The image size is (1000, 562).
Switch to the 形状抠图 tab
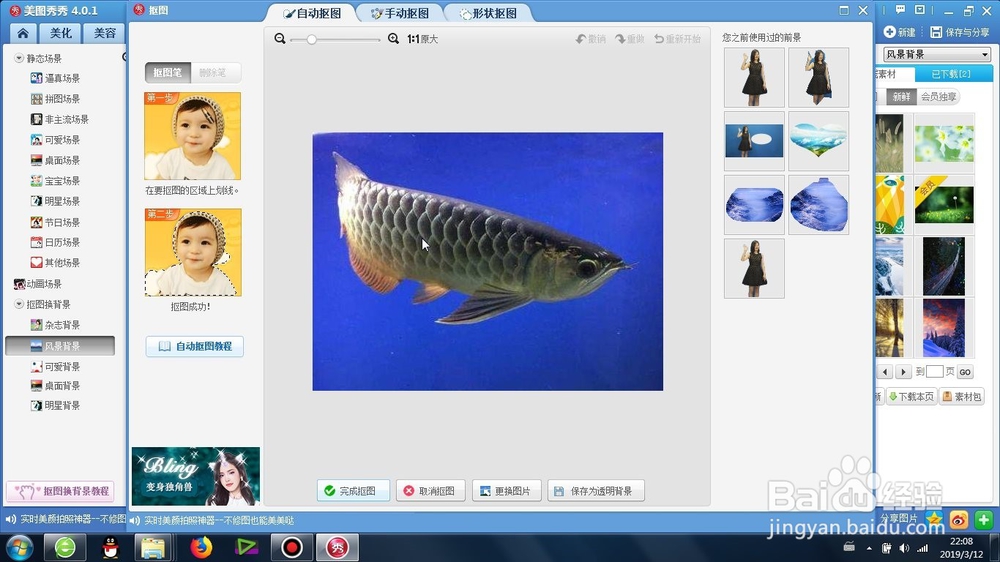pyautogui.click(x=488, y=13)
